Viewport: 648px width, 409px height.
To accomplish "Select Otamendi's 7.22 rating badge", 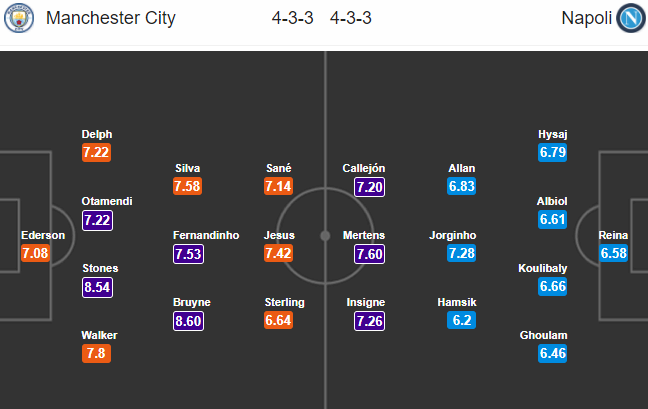I will click(98, 220).
